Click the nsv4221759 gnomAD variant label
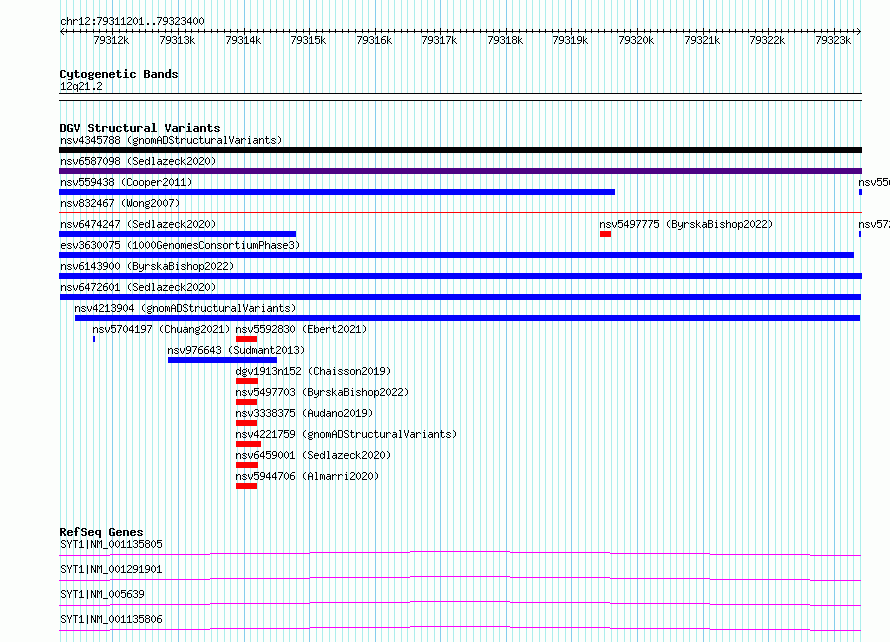This screenshot has width=890, height=642. point(346,434)
